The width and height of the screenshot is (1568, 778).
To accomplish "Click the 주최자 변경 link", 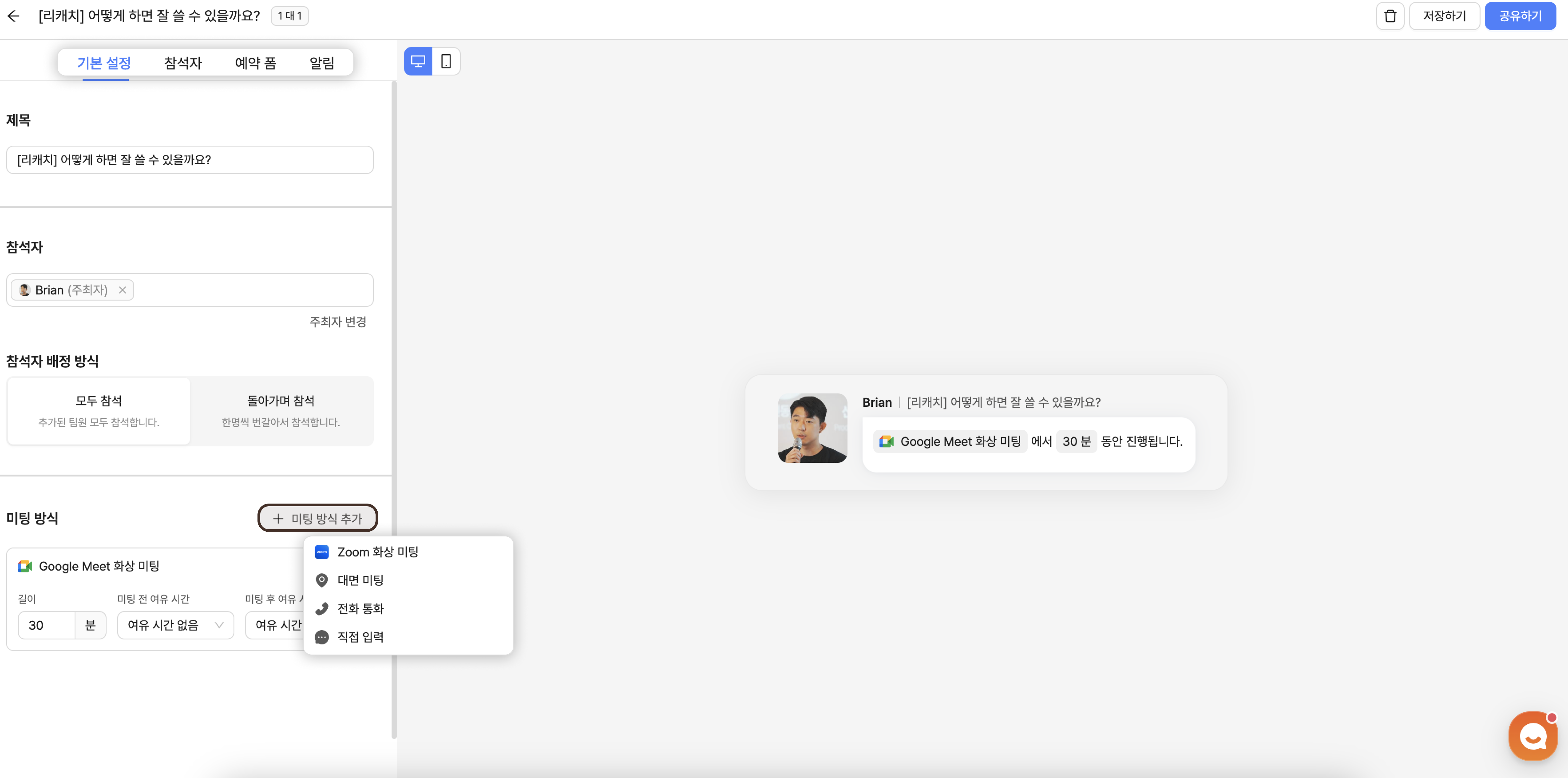I will [x=338, y=322].
